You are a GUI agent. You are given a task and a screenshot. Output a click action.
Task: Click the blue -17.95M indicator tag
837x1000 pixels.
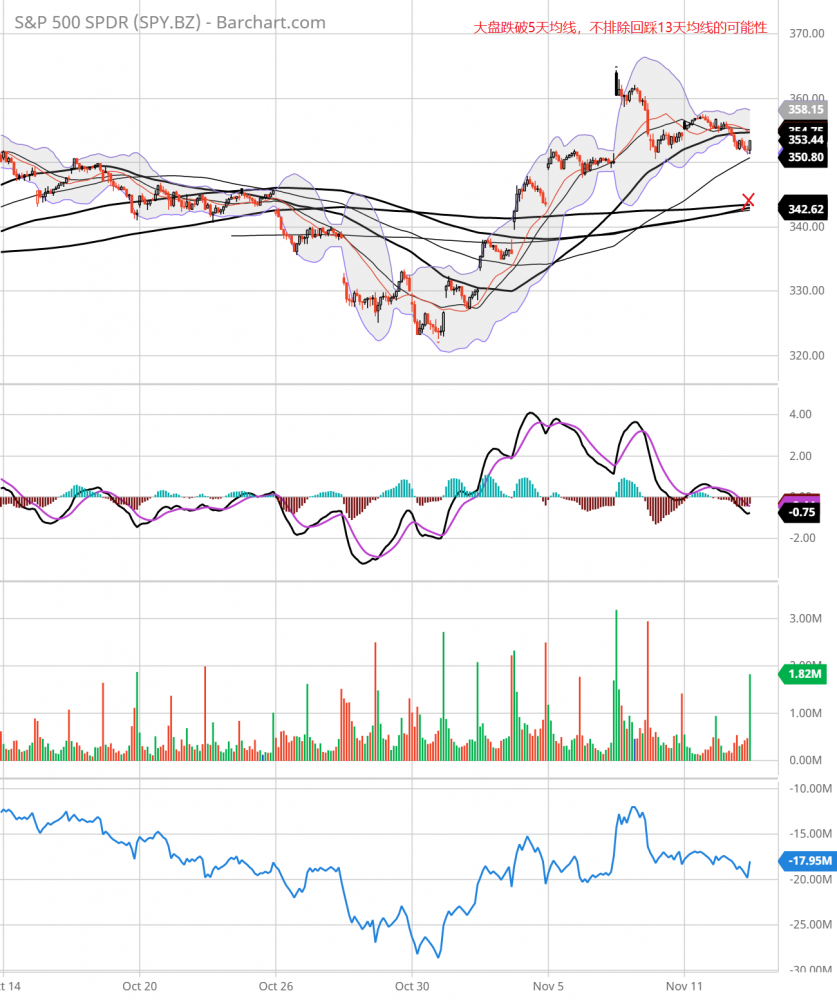point(805,860)
